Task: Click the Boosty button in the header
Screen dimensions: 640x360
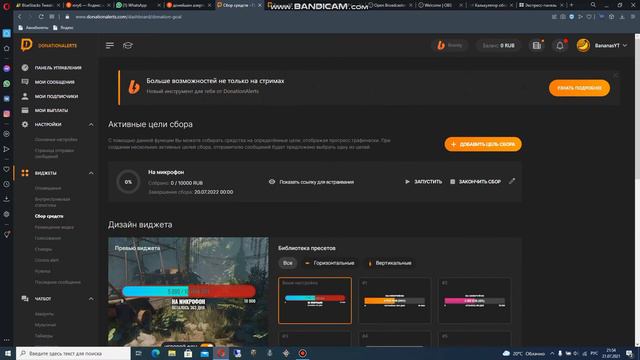Action: 449,45
